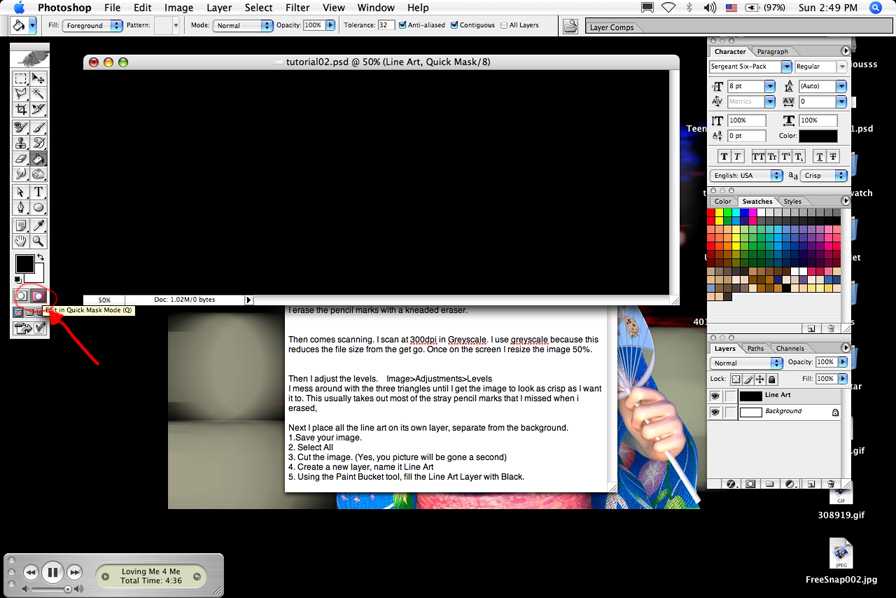Open the layer blend mode dropdown
This screenshot has height=598, width=896.
coord(746,363)
